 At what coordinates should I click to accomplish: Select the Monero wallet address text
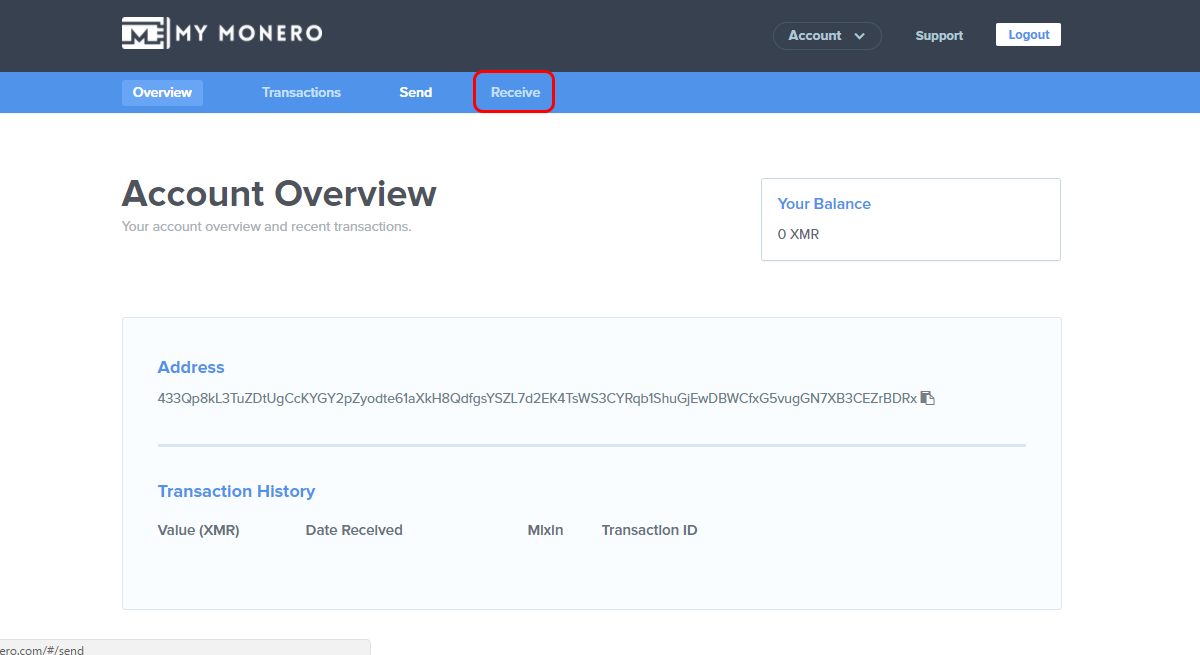point(537,398)
